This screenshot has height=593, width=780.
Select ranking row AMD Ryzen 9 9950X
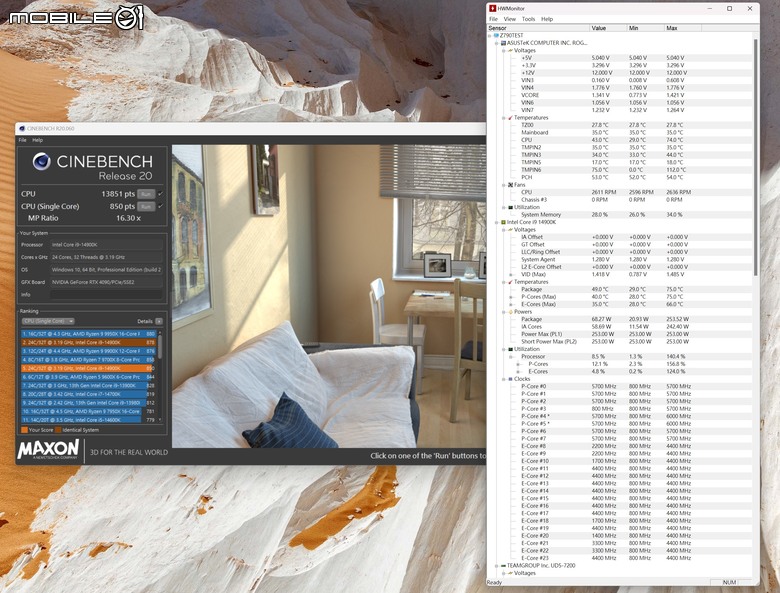point(88,334)
